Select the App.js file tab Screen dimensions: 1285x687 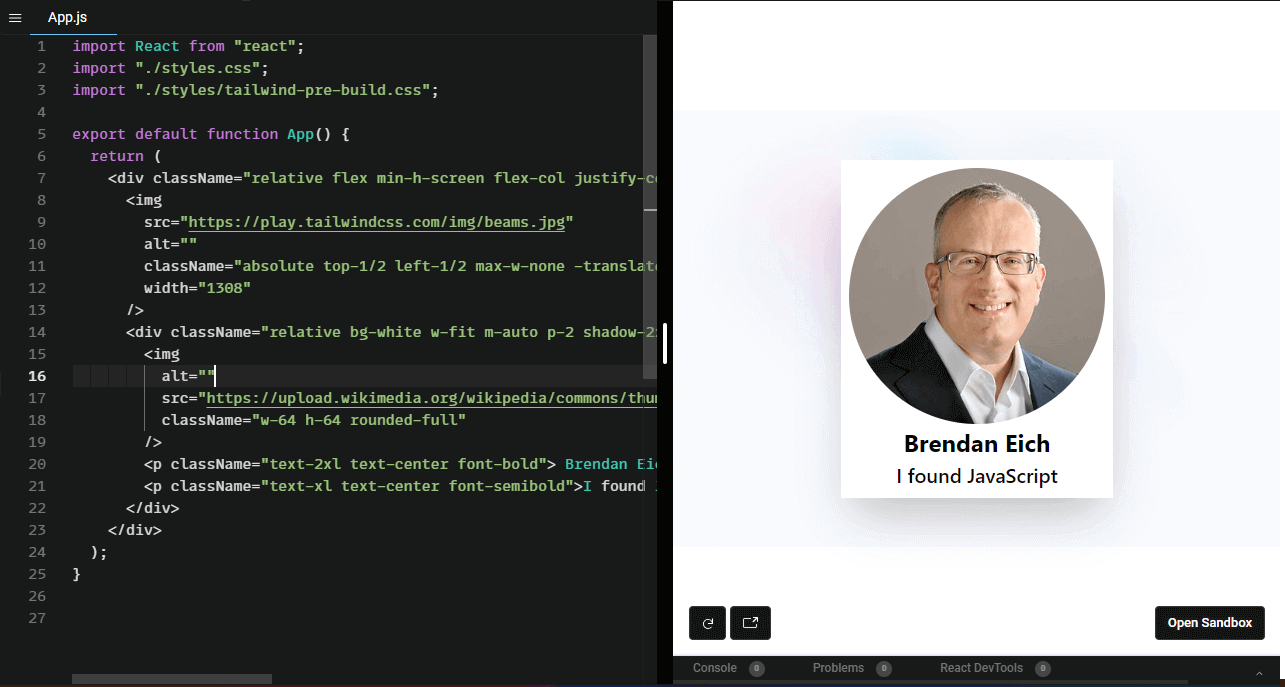point(68,18)
